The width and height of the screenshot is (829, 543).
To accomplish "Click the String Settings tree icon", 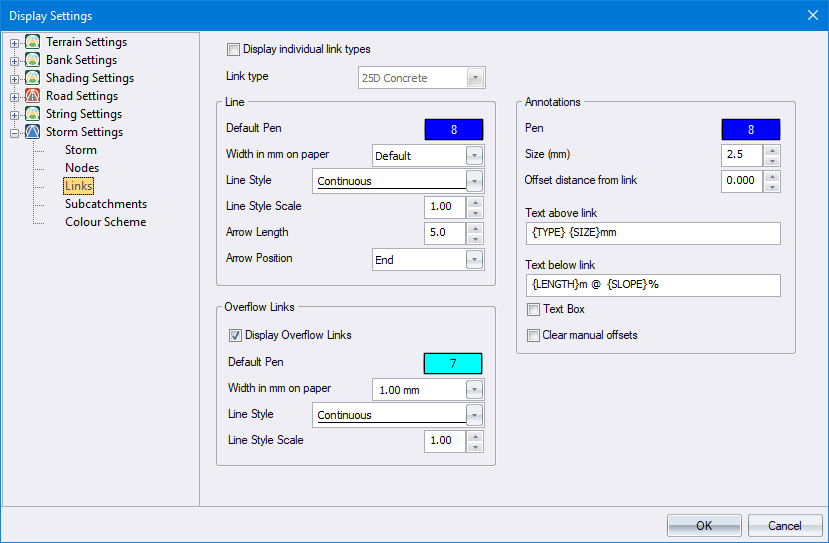I will (x=33, y=114).
